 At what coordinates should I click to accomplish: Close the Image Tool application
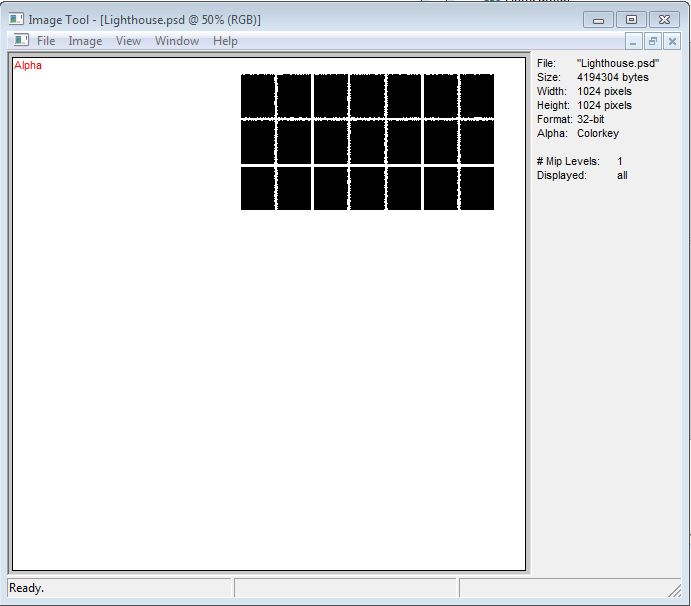[664, 20]
